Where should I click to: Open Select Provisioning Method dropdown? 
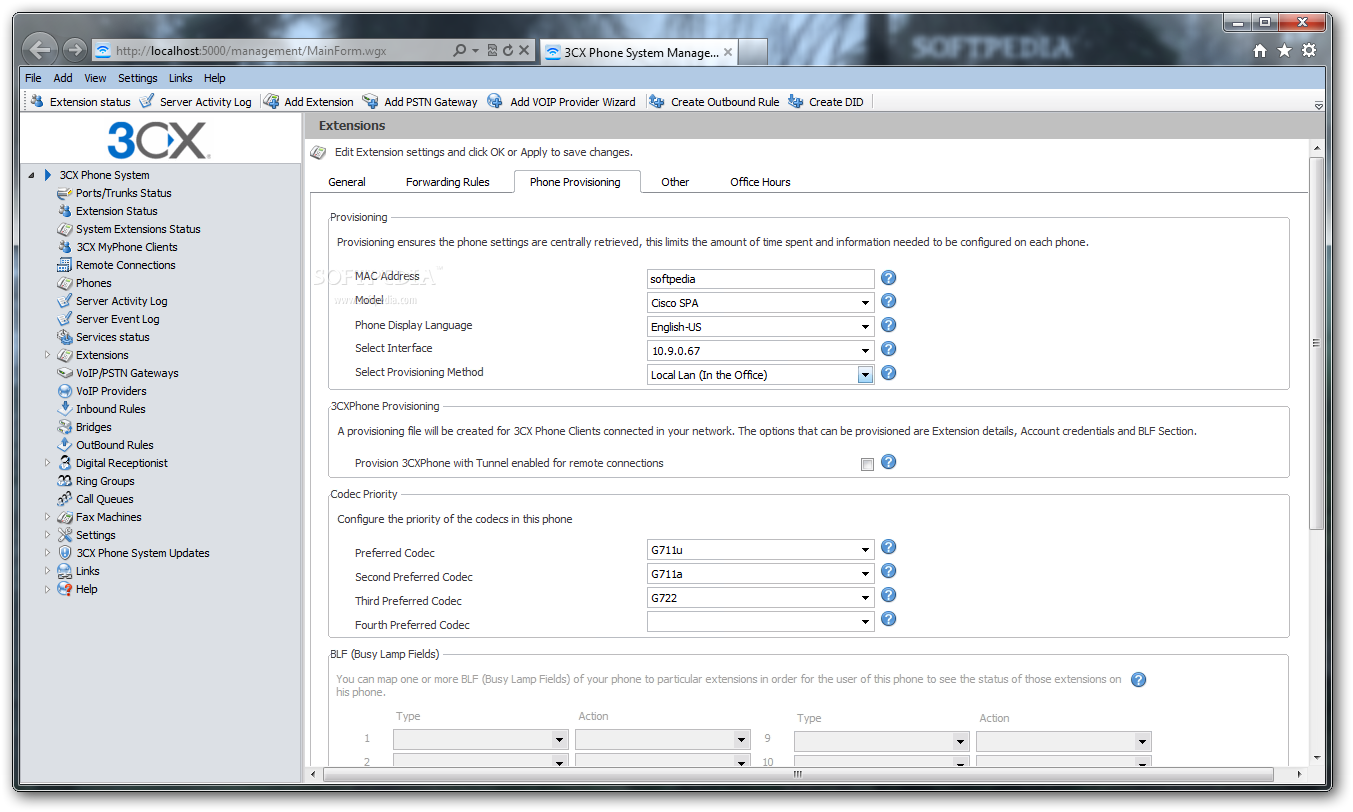tap(761, 375)
